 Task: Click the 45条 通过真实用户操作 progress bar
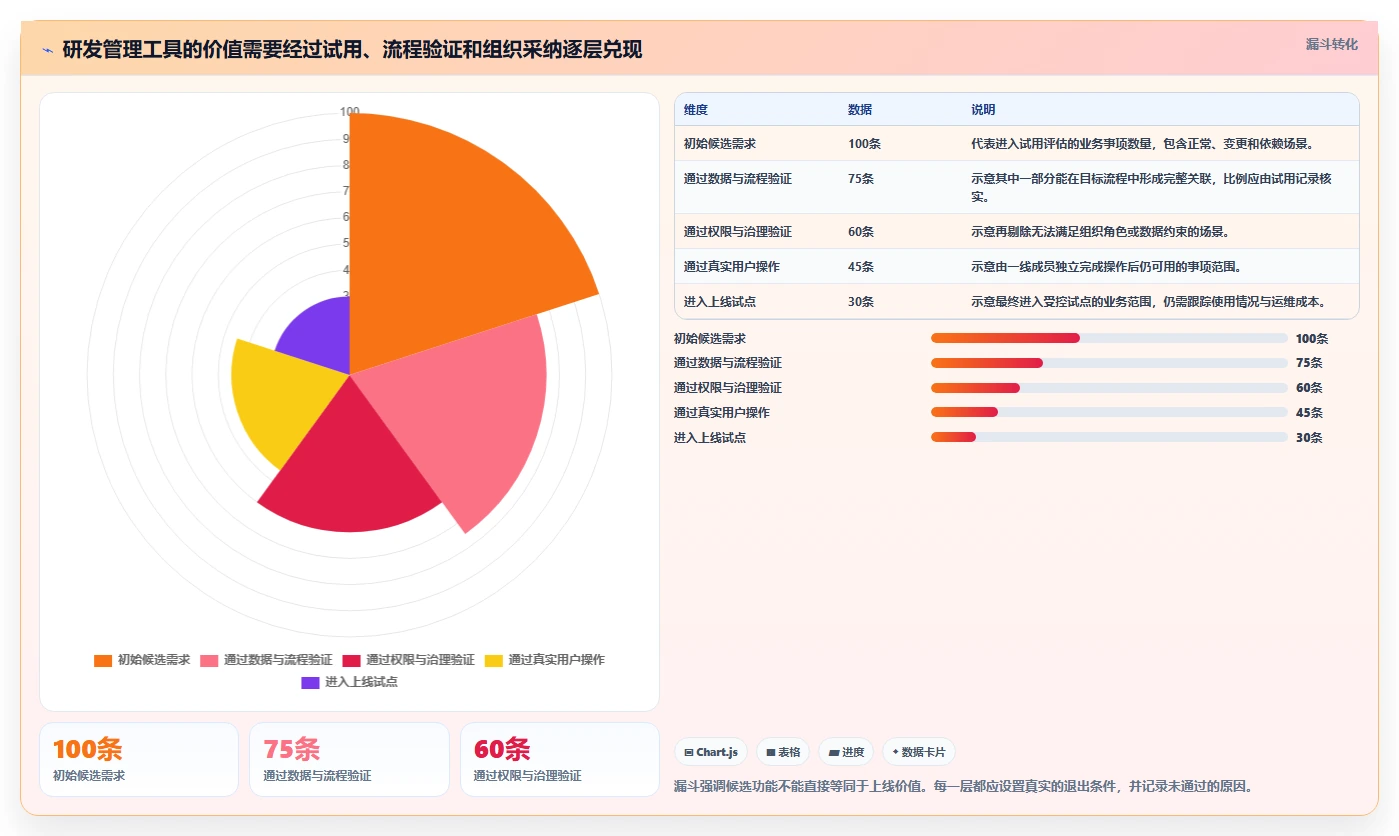pos(1109,412)
